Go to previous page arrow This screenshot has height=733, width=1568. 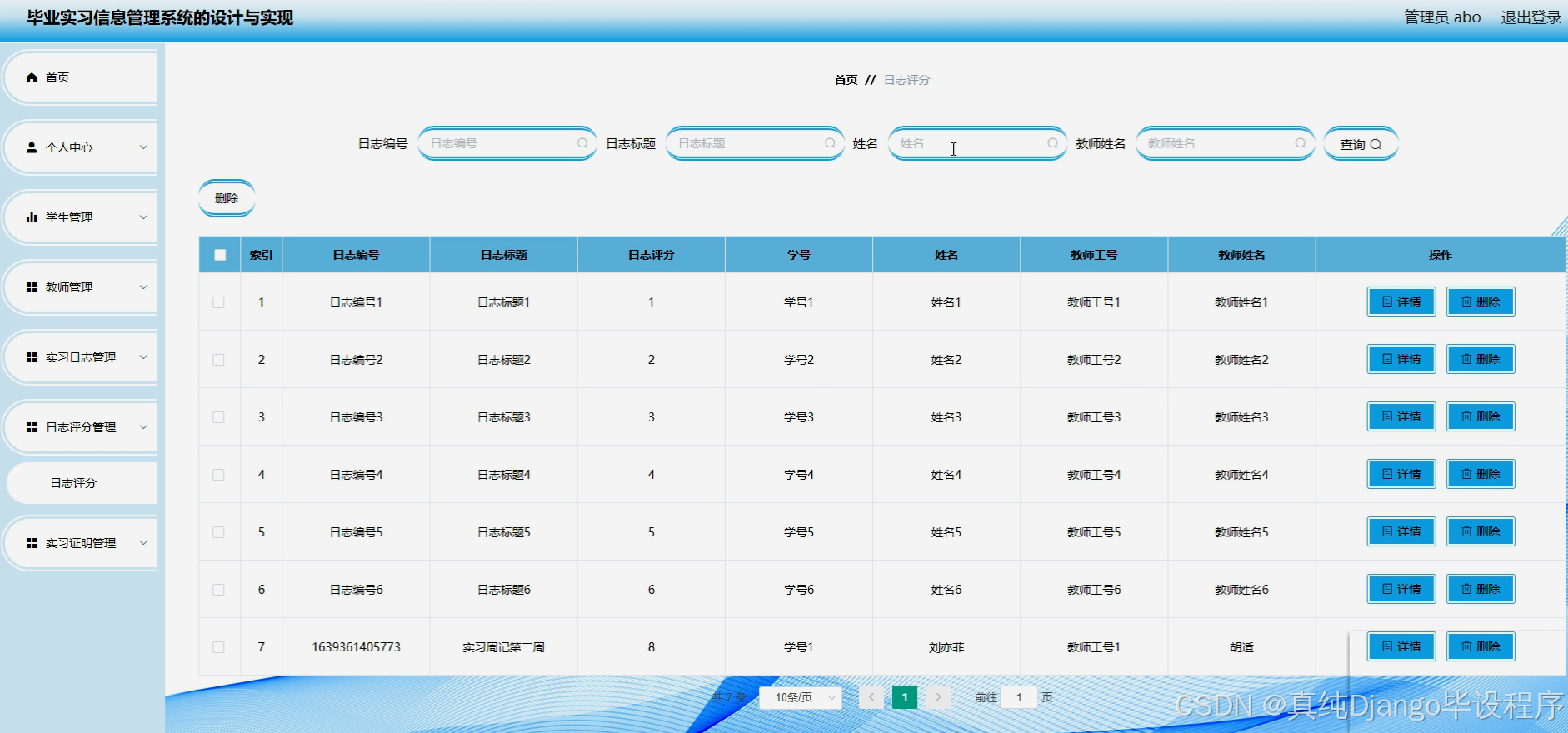[x=871, y=697]
